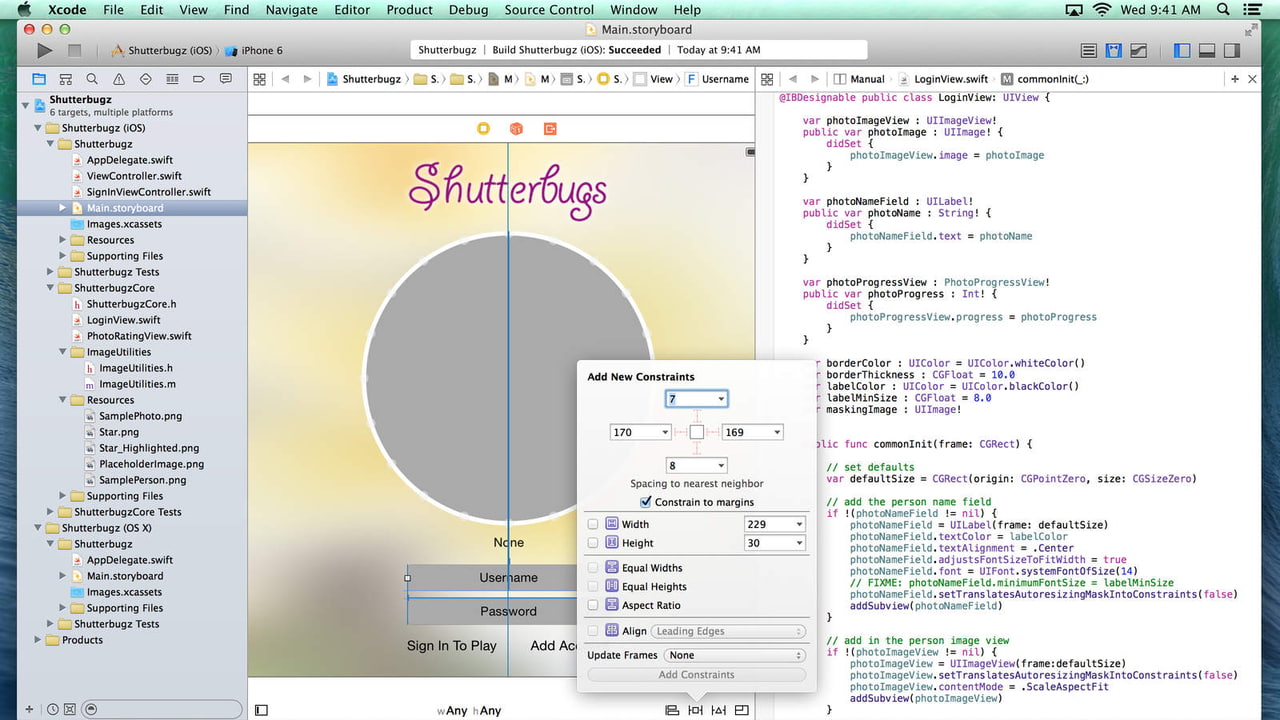The width and height of the screenshot is (1280, 720).
Task: Choose the iPhone 6 run destination
Action: click(255, 50)
